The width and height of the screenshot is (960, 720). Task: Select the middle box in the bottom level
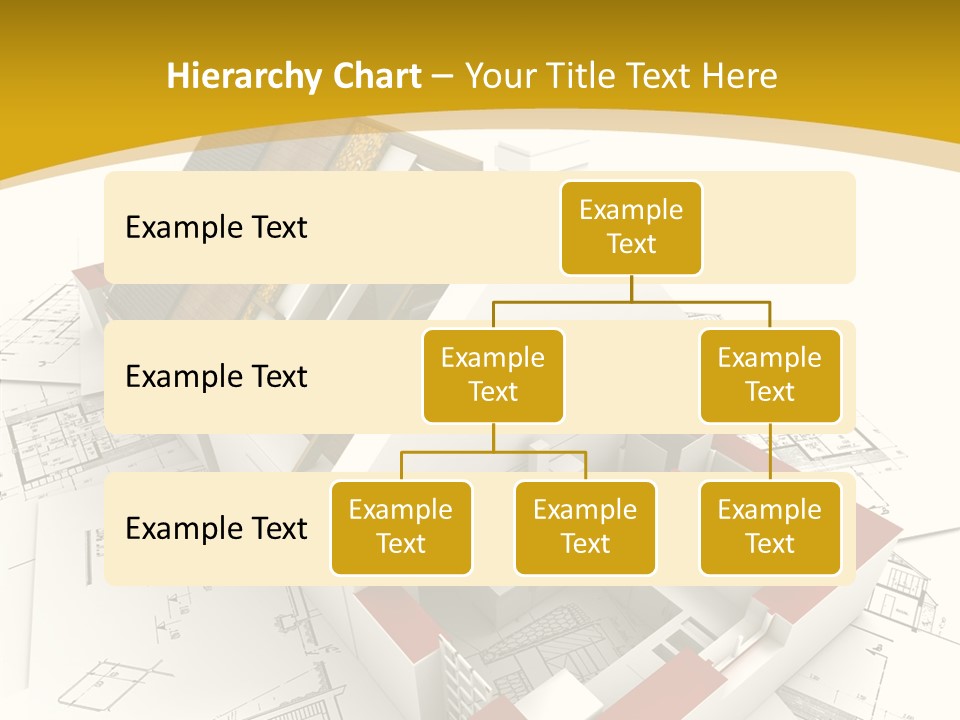(x=585, y=527)
